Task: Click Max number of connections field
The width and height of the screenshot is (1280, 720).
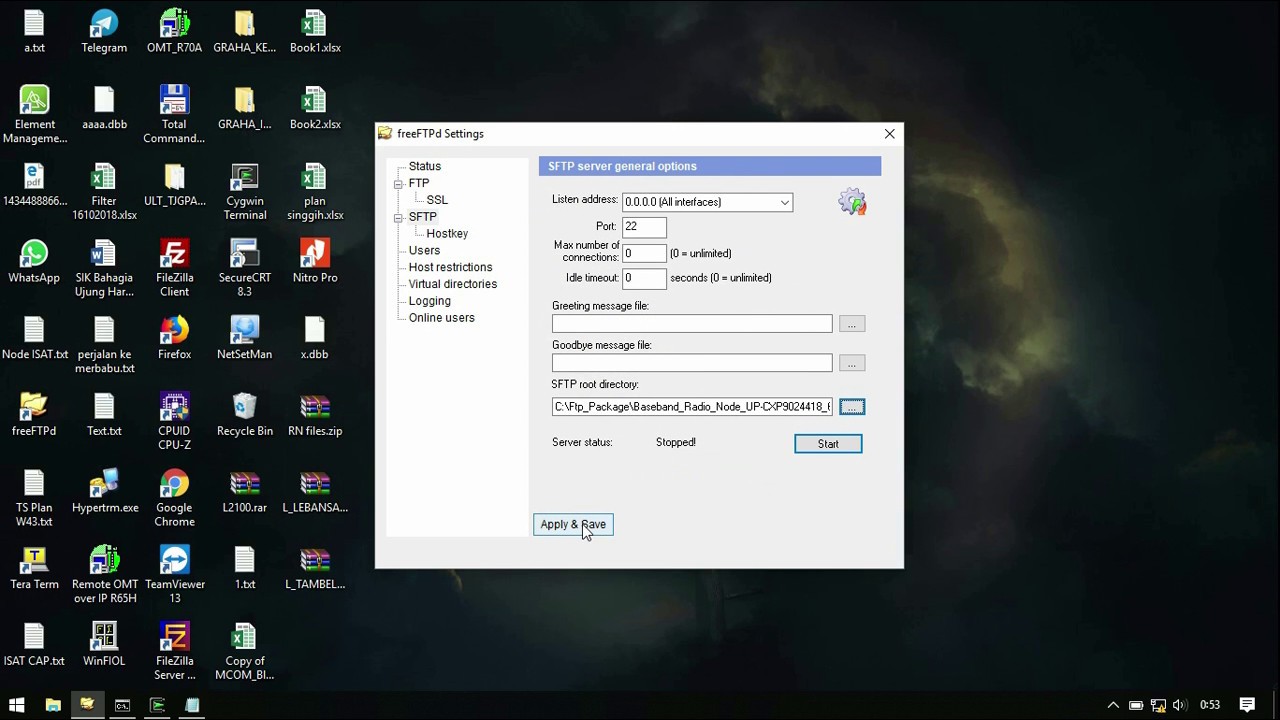Action: tap(644, 253)
